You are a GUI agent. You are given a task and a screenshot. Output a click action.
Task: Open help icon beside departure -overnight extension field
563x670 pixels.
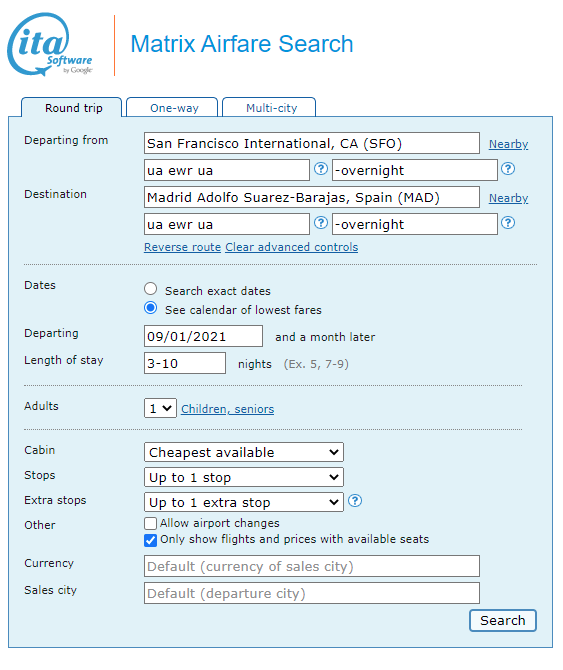click(x=508, y=169)
